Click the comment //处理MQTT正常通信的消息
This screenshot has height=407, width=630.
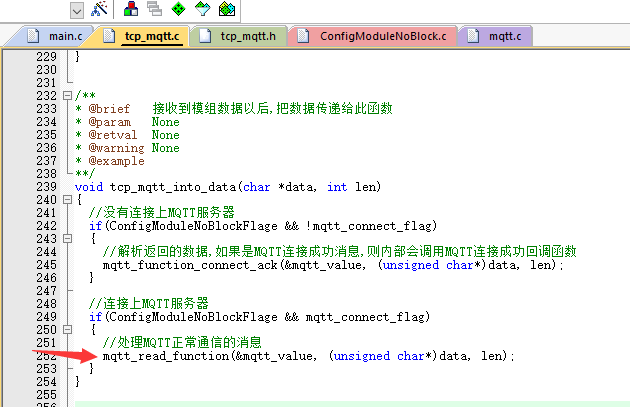(182, 343)
